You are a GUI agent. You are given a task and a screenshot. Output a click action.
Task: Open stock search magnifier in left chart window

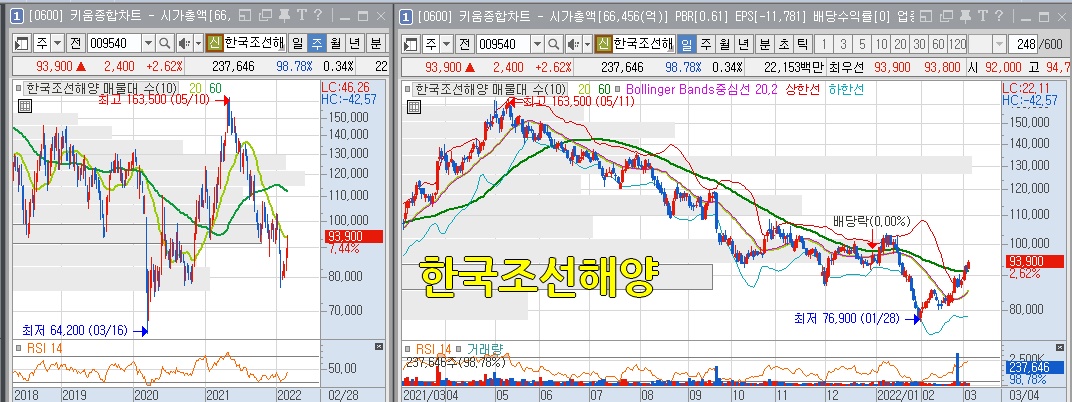[x=164, y=44]
